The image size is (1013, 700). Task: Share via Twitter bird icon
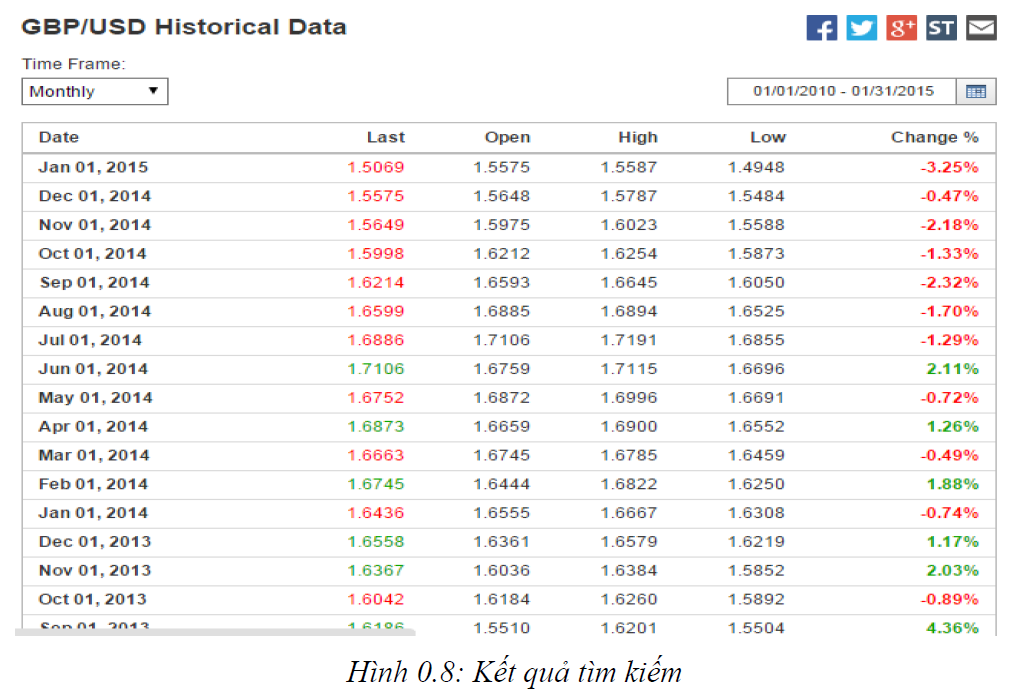[861, 28]
